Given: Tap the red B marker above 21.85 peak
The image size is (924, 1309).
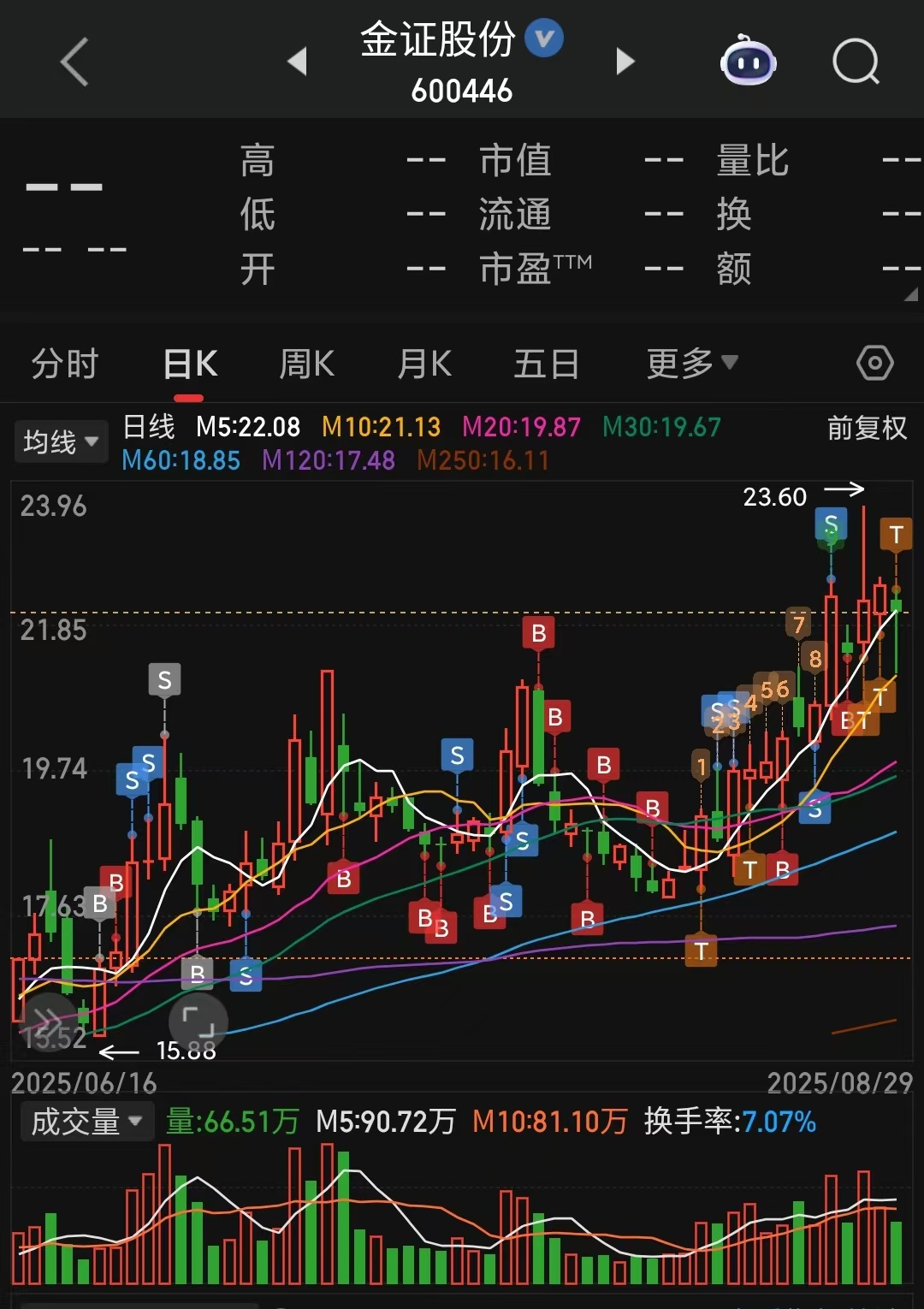Looking at the screenshot, I should coord(538,633).
